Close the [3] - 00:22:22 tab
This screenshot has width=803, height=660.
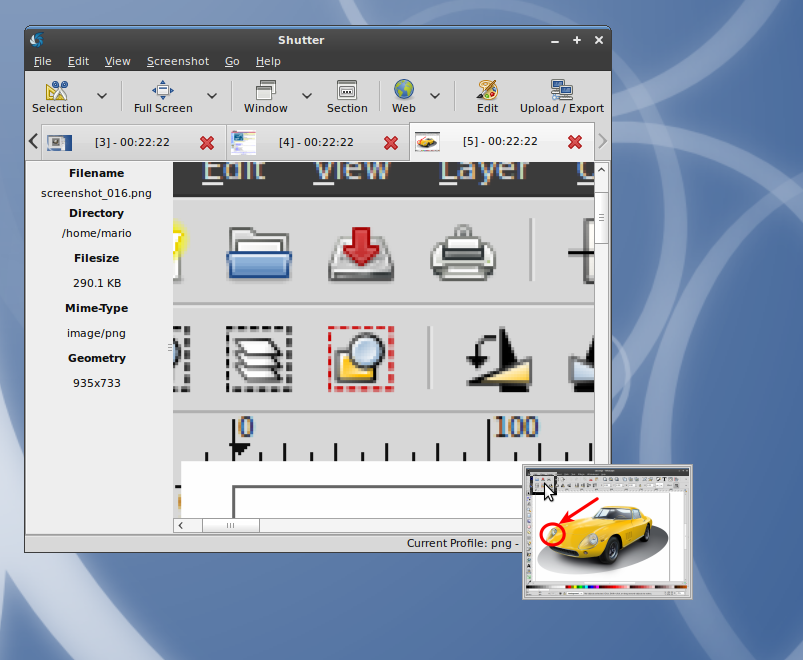click(x=207, y=143)
